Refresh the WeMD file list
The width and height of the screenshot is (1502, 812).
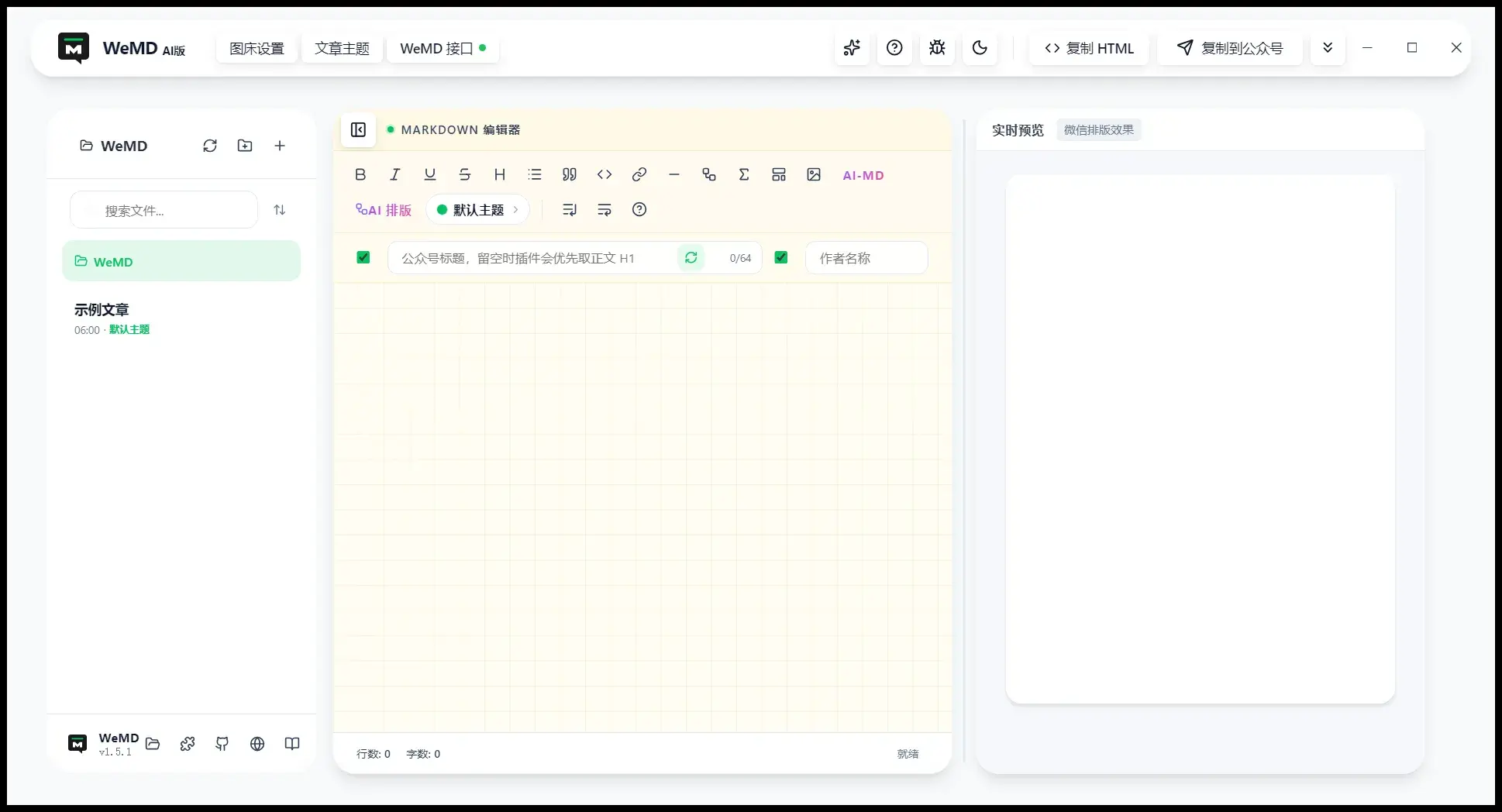(x=210, y=146)
